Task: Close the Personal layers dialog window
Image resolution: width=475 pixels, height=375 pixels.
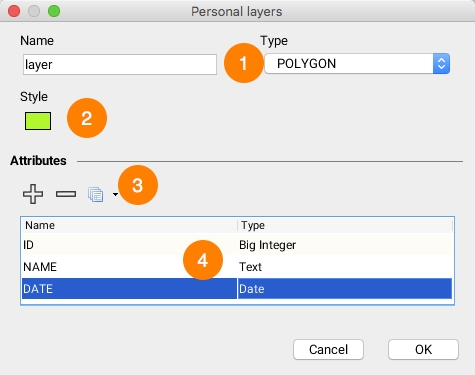Action: pos(14,11)
